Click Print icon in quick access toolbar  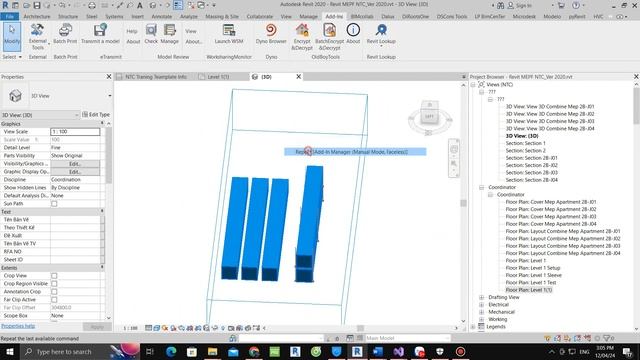tap(92, 5)
